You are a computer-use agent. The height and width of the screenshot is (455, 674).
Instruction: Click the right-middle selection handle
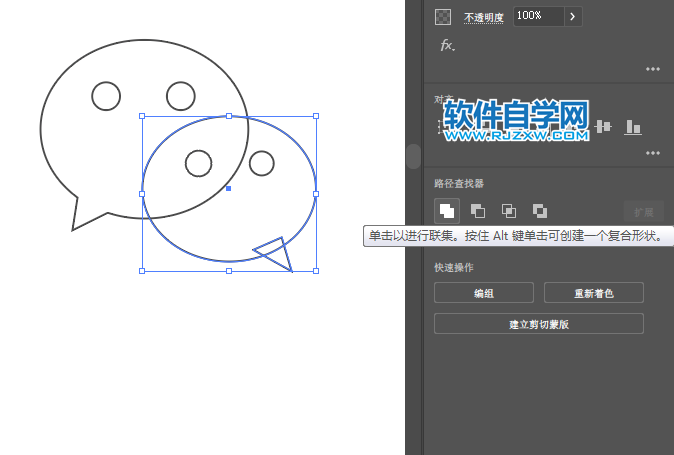[x=316, y=194]
